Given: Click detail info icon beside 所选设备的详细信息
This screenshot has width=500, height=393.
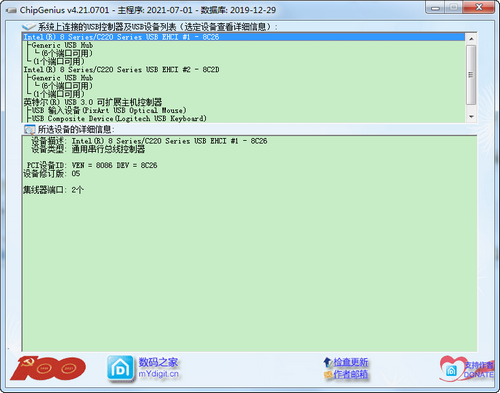Looking at the screenshot, I should coord(29,129).
